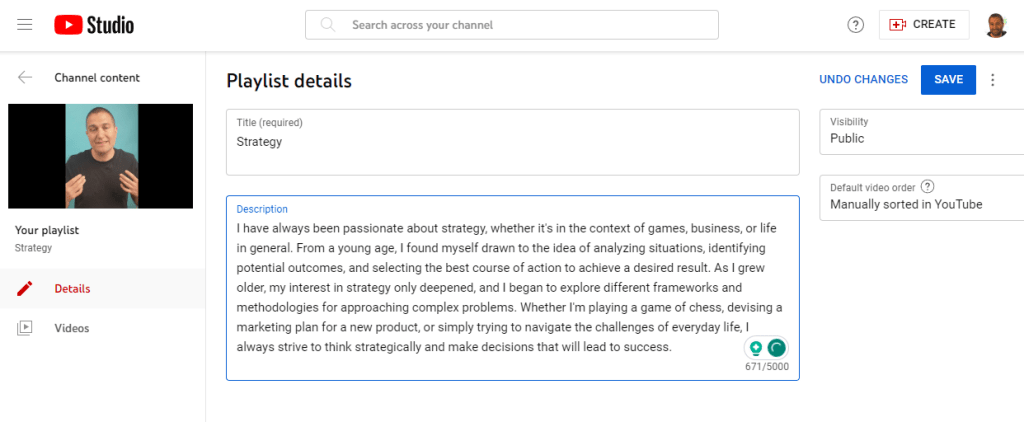Click the Title field containing Strategy

point(513,142)
